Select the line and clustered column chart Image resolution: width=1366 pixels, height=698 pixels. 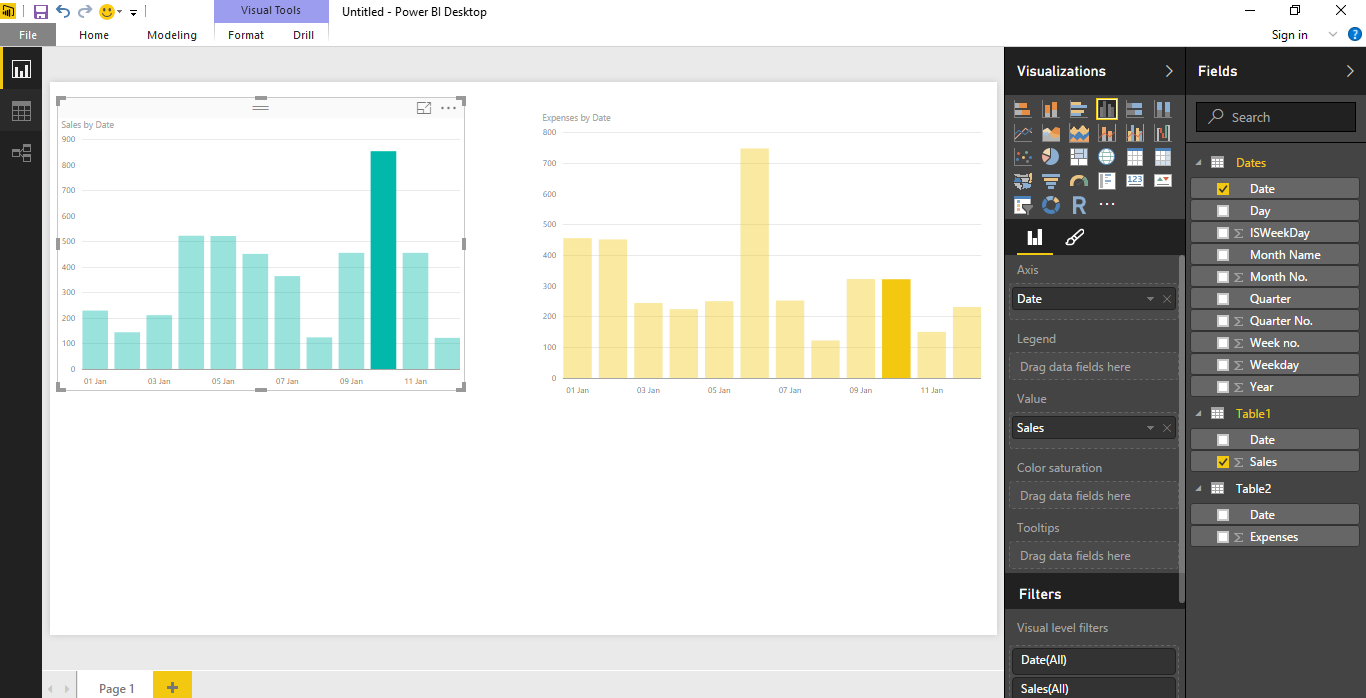coord(1134,133)
